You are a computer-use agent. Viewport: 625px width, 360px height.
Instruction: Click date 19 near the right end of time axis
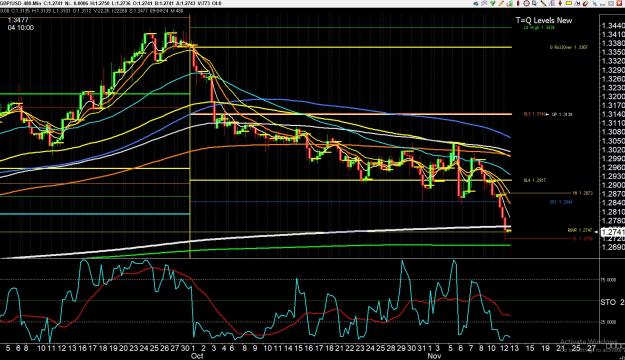545,348
